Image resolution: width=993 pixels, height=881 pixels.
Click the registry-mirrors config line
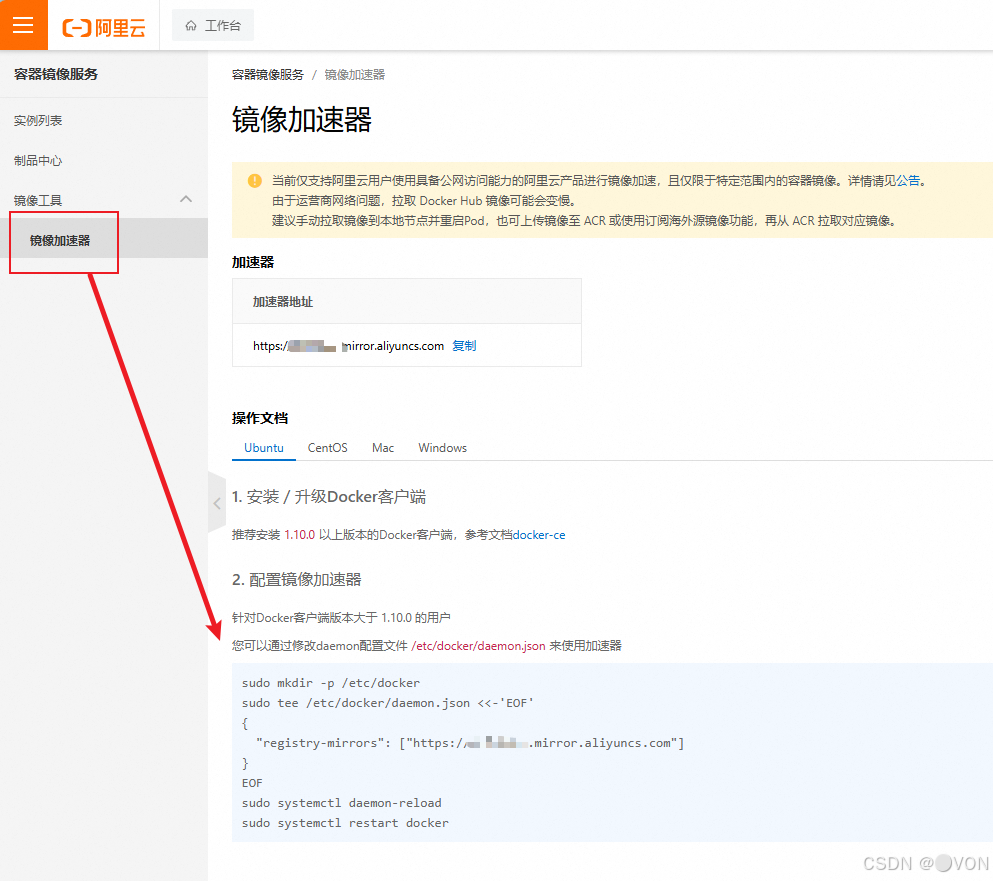point(470,743)
